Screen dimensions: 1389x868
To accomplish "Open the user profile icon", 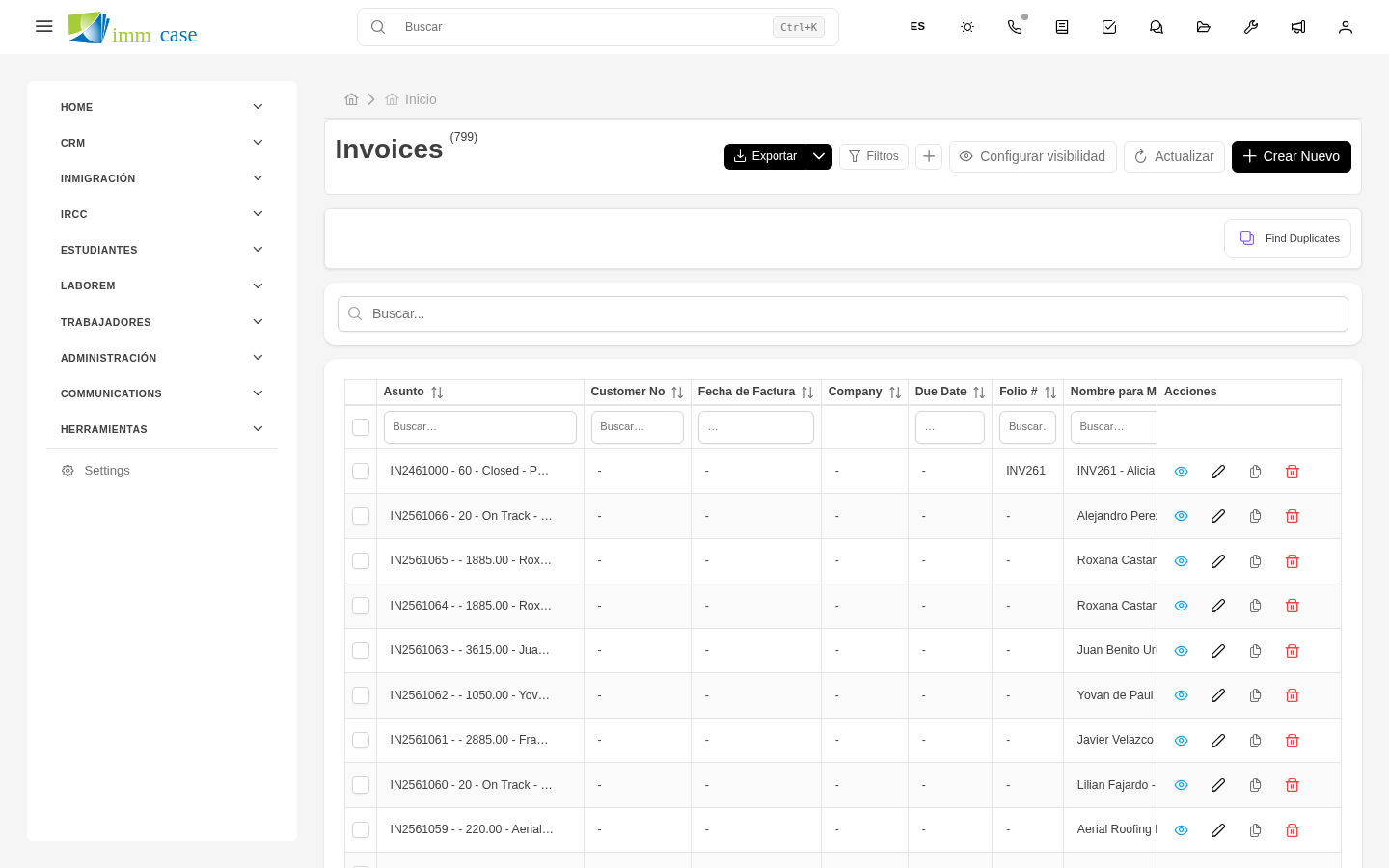I will click(1346, 27).
